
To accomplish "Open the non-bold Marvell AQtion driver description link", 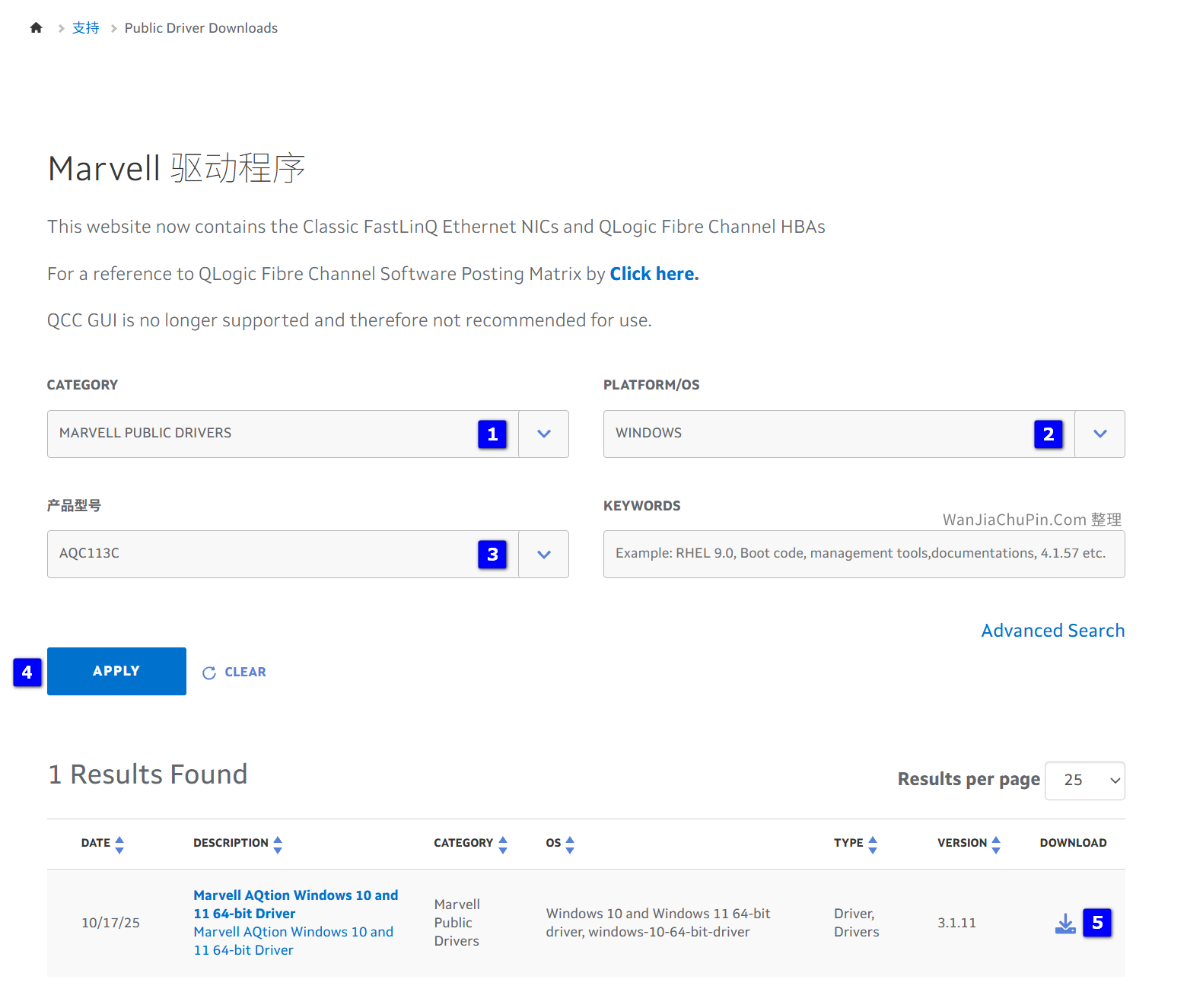I will [x=294, y=941].
